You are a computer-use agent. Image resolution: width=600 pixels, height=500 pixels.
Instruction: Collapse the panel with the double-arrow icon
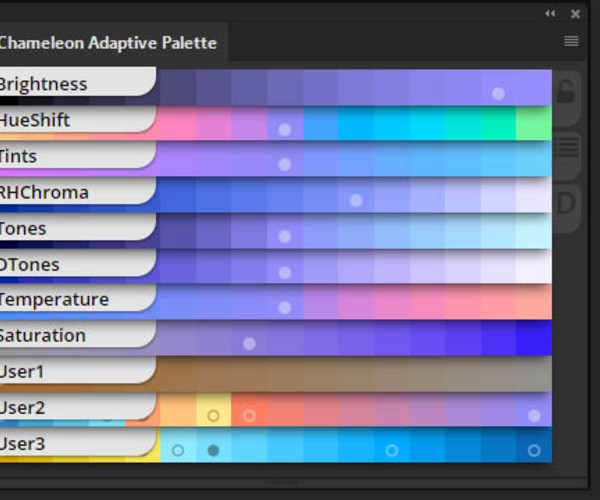click(550, 14)
